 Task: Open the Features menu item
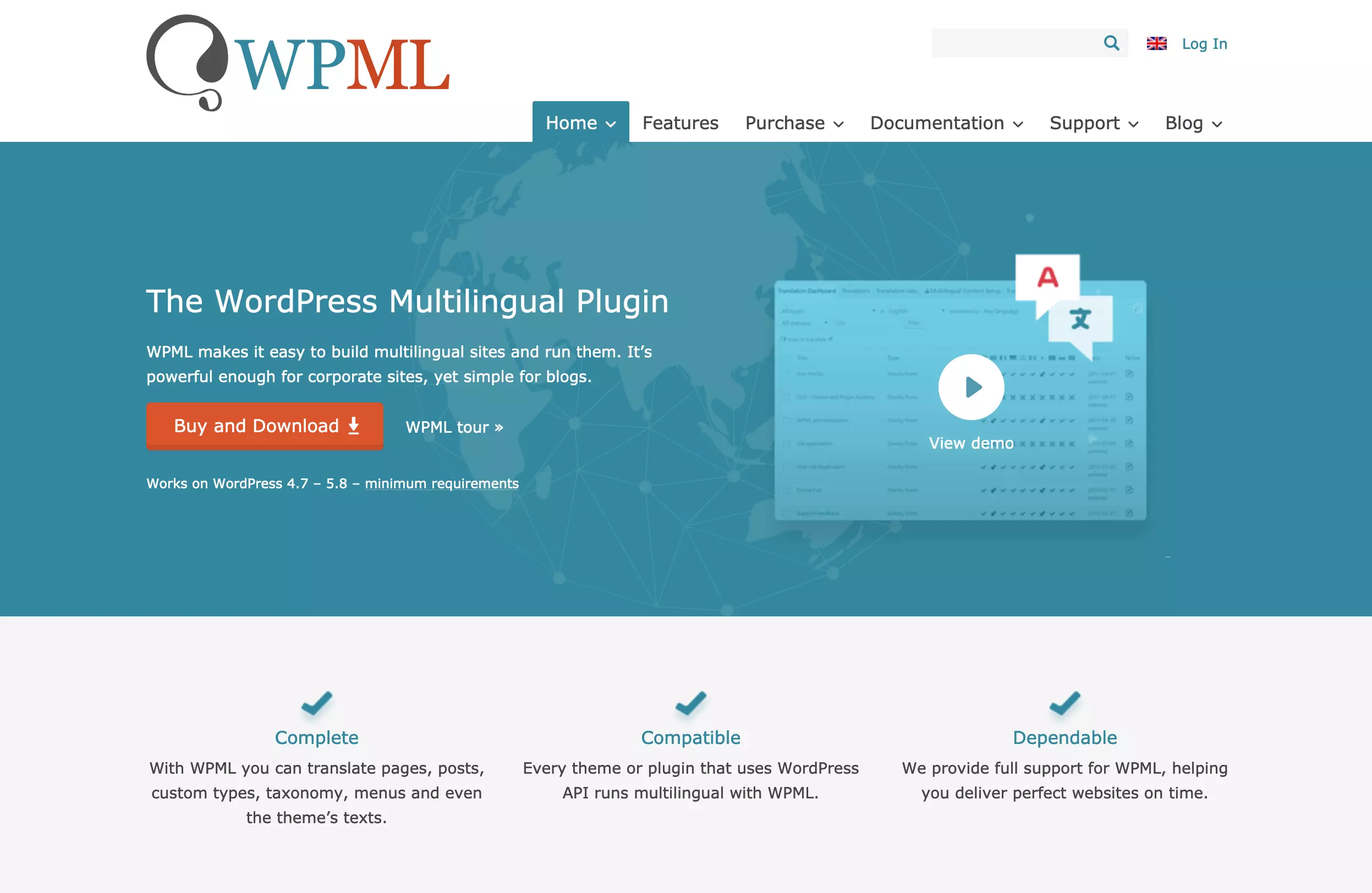pos(680,123)
